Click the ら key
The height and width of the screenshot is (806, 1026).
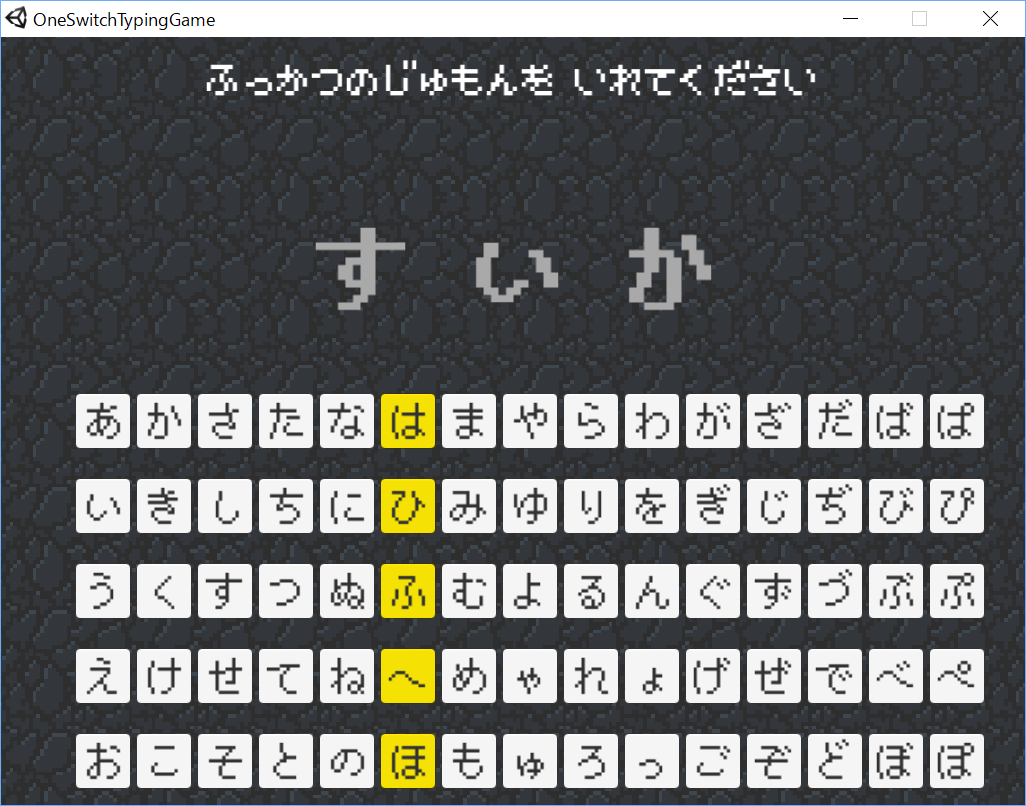pos(591,421)
